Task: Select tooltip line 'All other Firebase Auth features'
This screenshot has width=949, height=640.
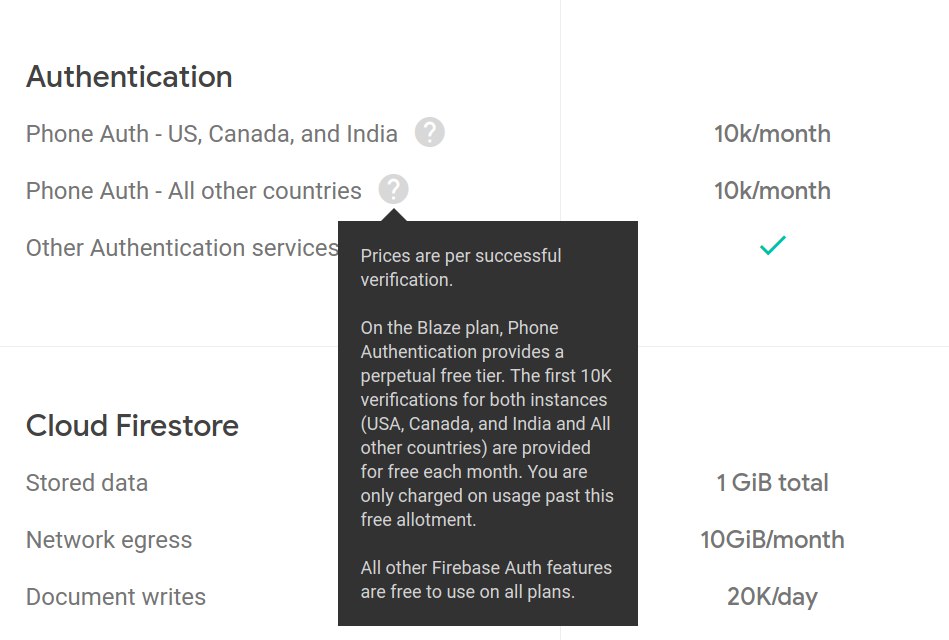Action: coord(486,567)
